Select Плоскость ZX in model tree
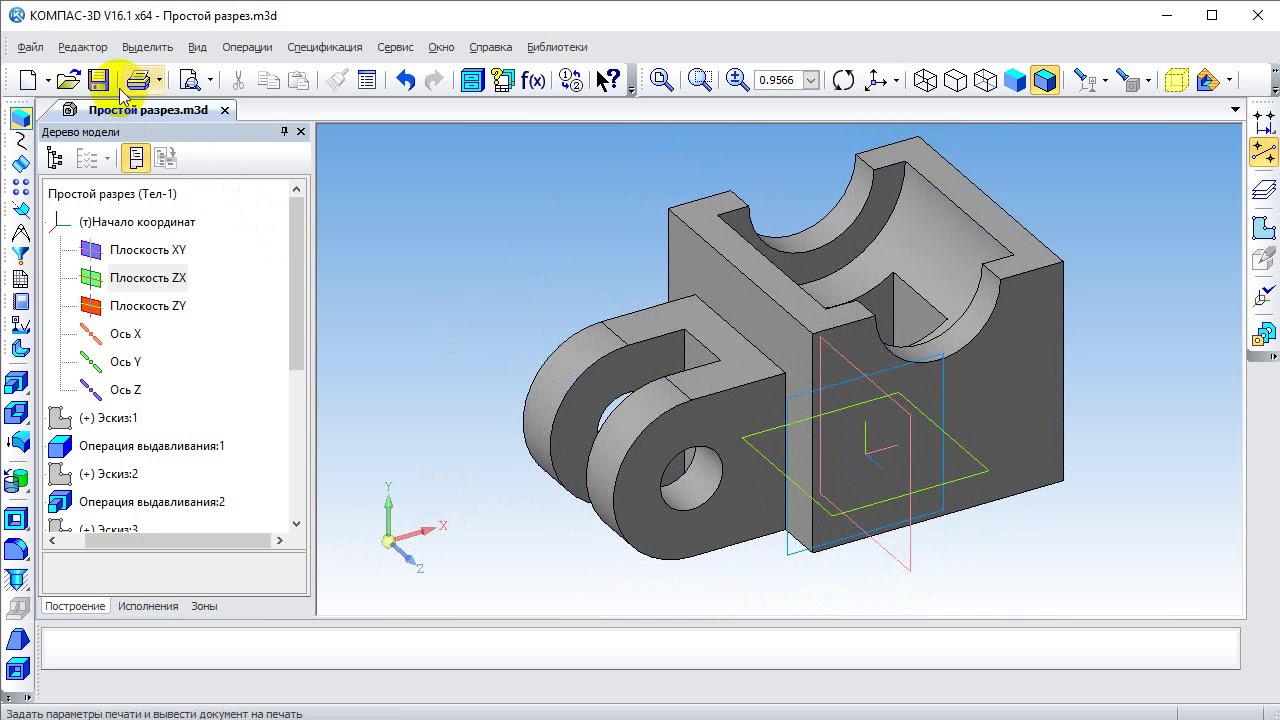The width and height of the screenshot is (1280, 720). point(147,278)
